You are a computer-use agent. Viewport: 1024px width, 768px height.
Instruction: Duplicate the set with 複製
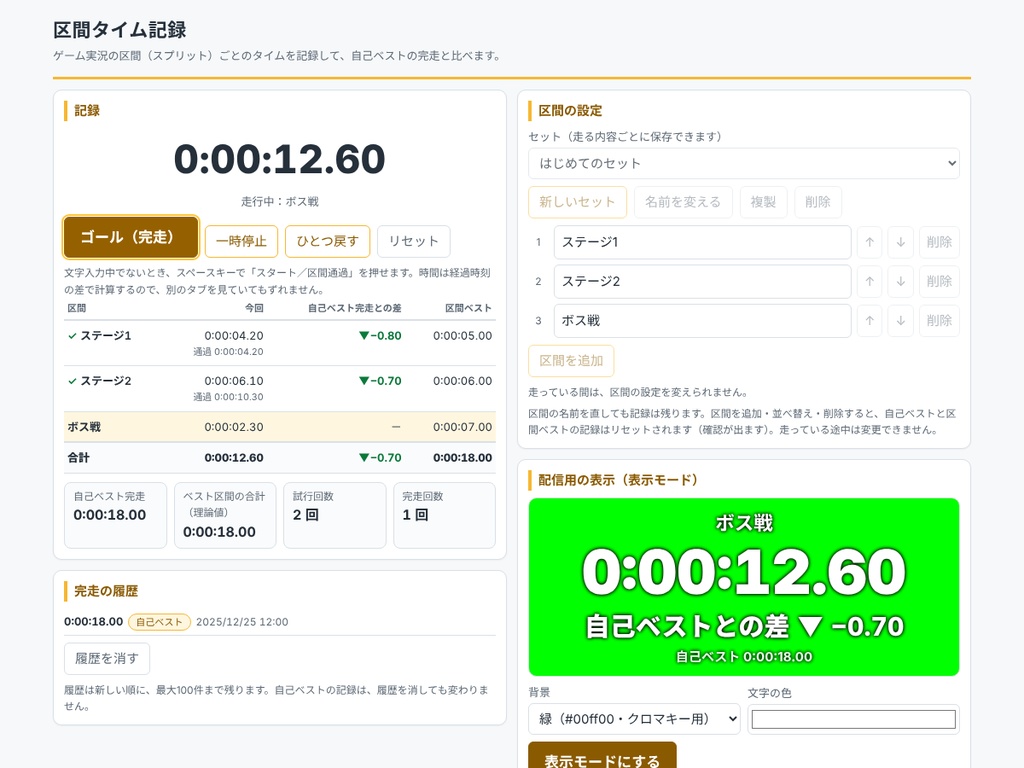point(763,202)
